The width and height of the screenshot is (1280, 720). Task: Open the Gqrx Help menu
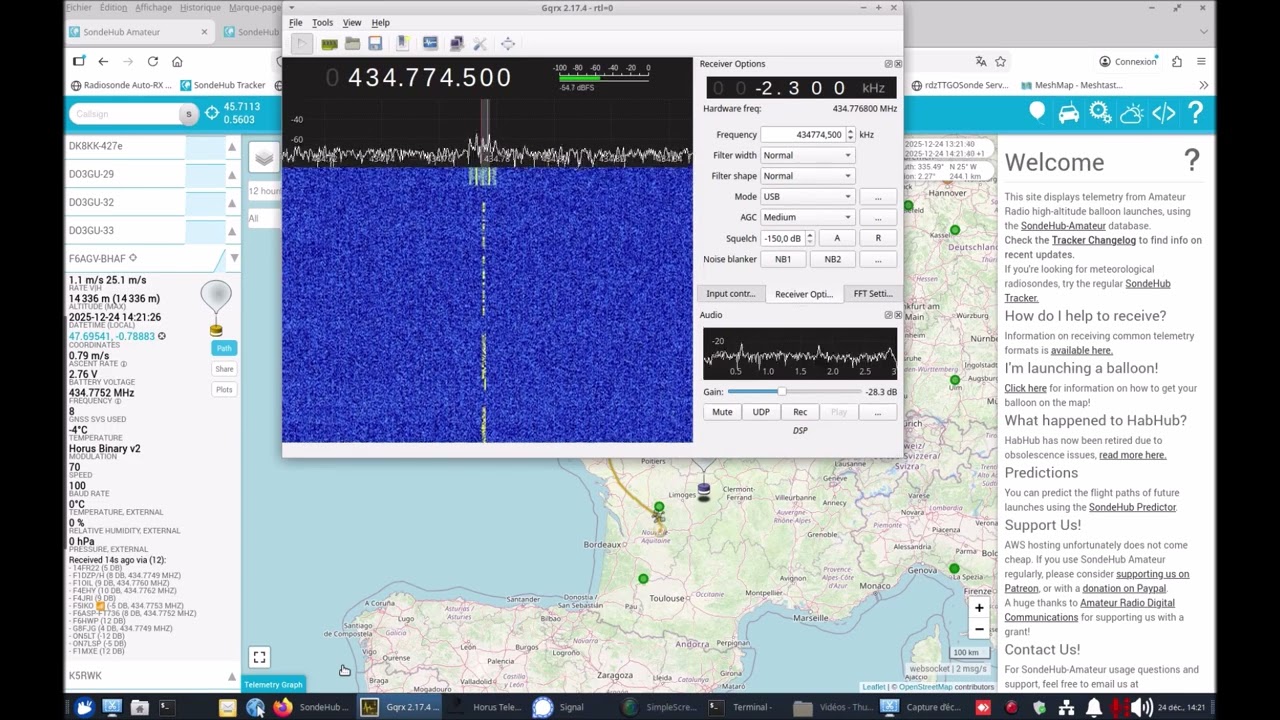(x=381, y=22)
